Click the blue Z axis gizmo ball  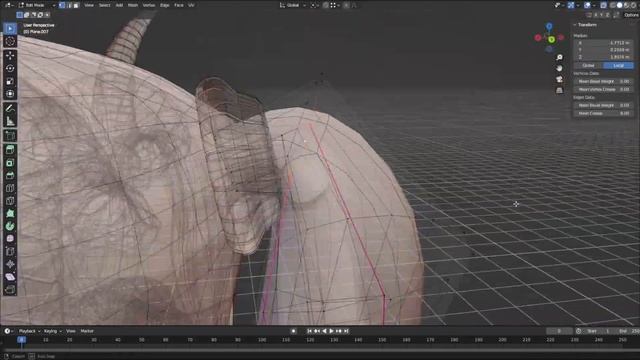[x=549, y=27]
